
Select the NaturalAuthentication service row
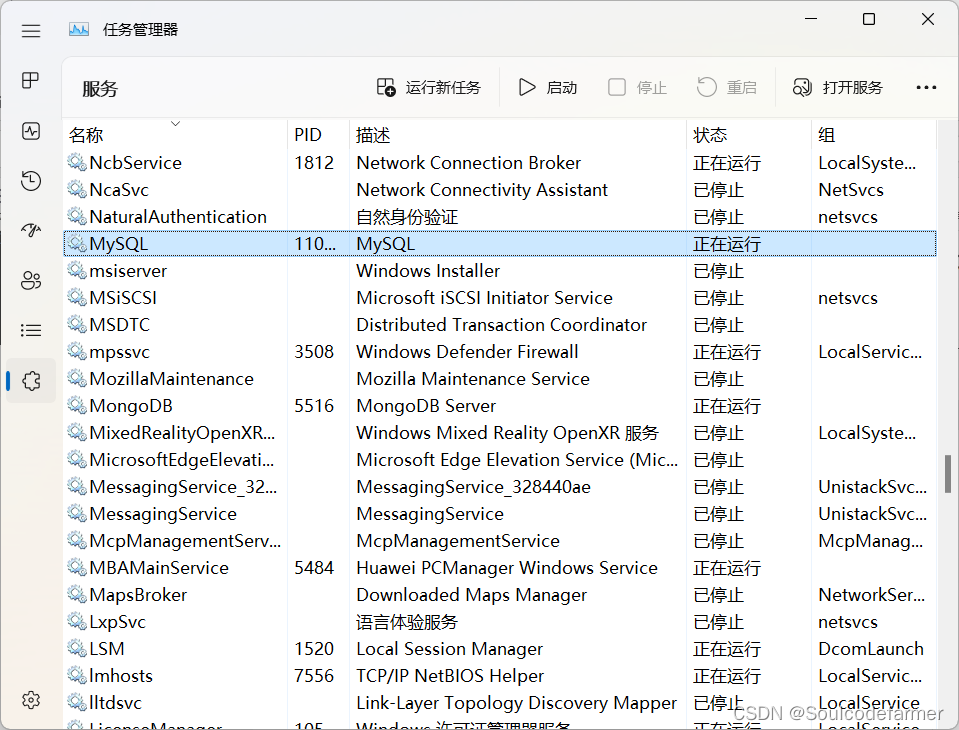(x=500, y=216)
